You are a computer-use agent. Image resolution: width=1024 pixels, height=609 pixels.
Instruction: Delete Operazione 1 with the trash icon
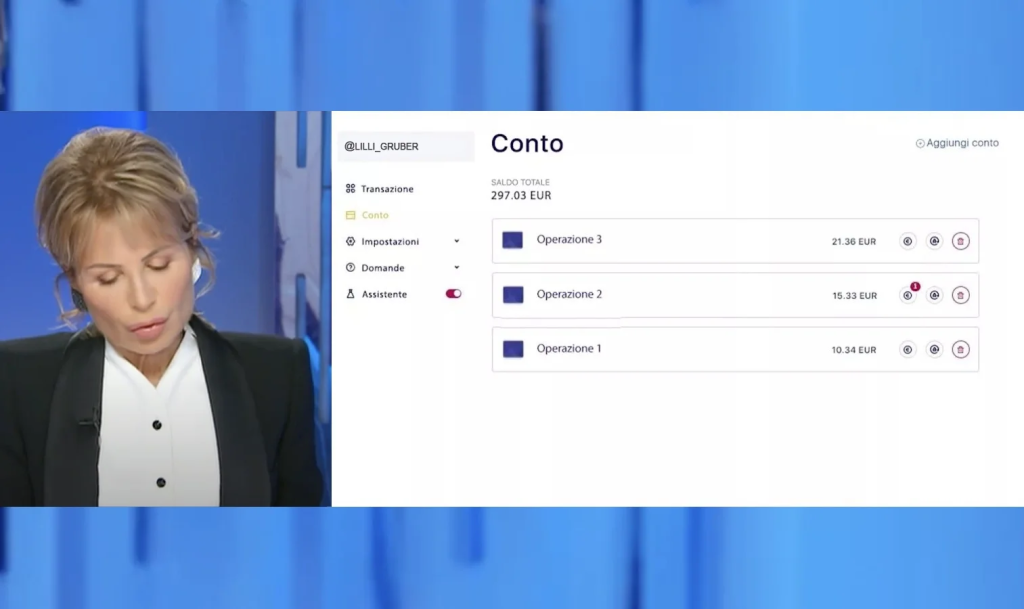pos(960,350)
